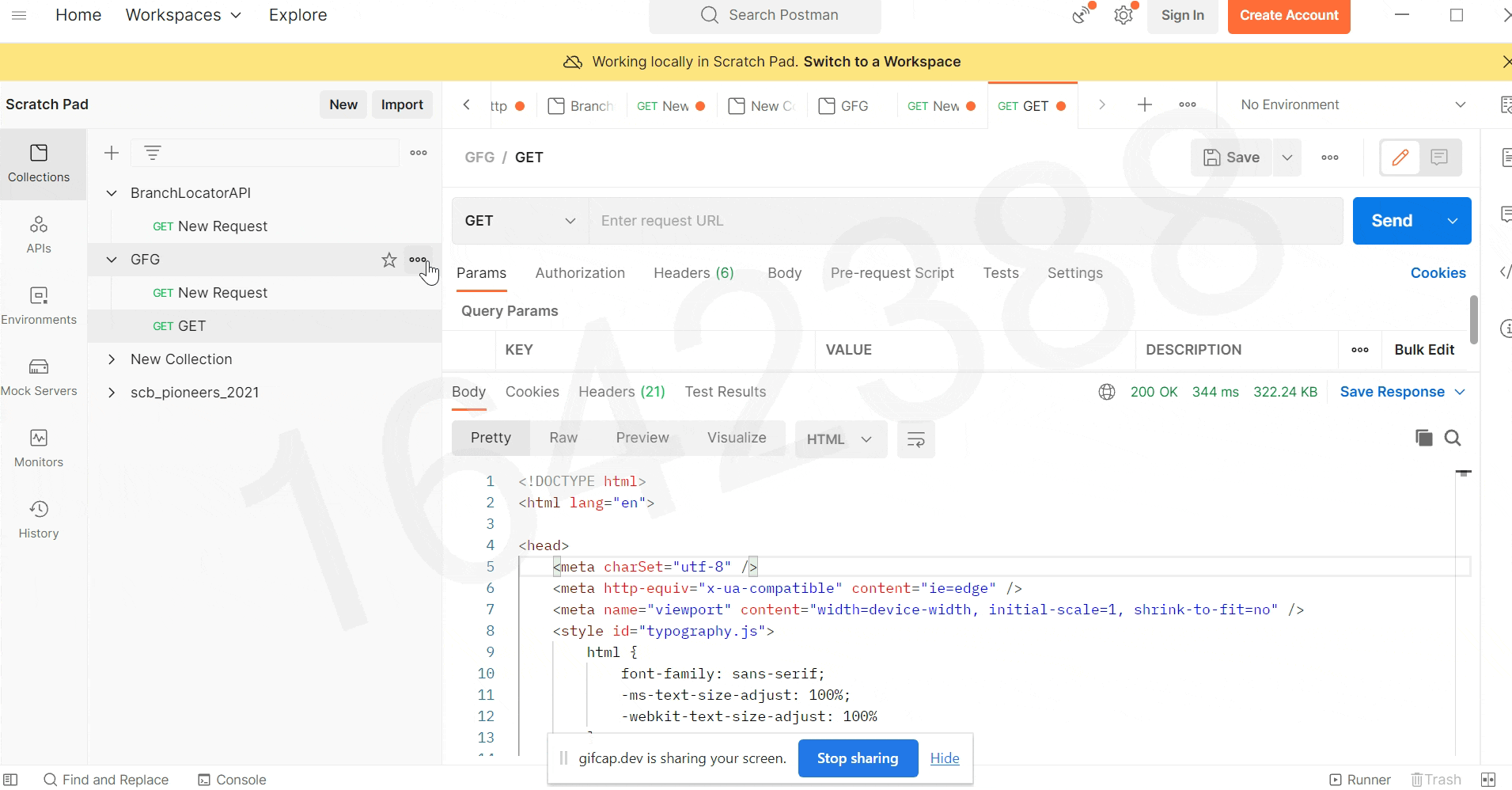
Task: Open request more actions next to Save
Action: 1330,158
